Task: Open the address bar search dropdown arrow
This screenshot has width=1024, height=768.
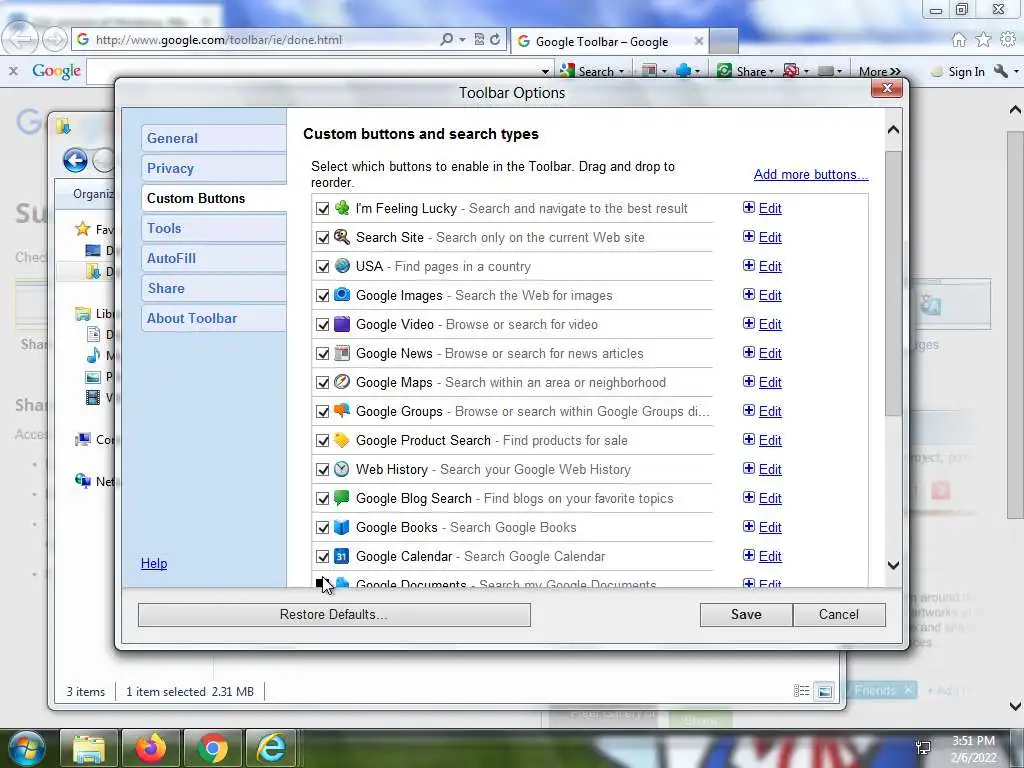Action: [x=462, y=40]
